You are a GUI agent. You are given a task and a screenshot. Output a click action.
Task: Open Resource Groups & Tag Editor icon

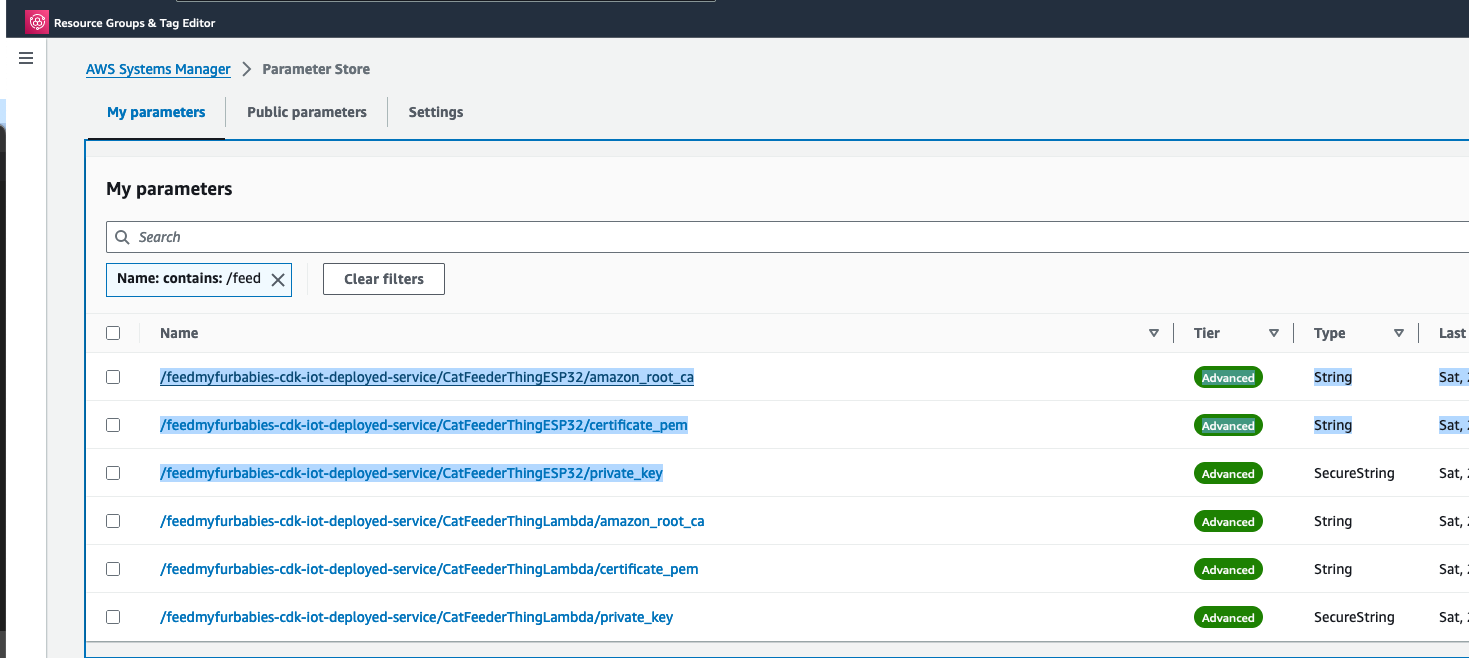click(37, 22)
